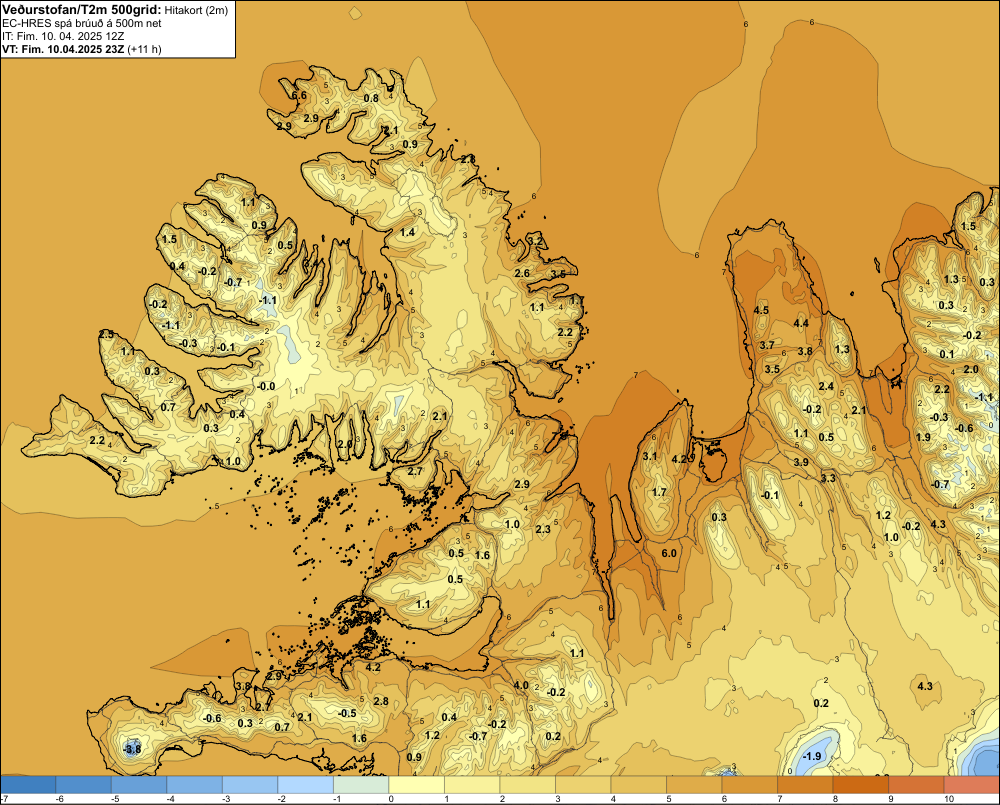
Task: Click the 0.8 temperature value on the map
Action: [x=371, y=98]
